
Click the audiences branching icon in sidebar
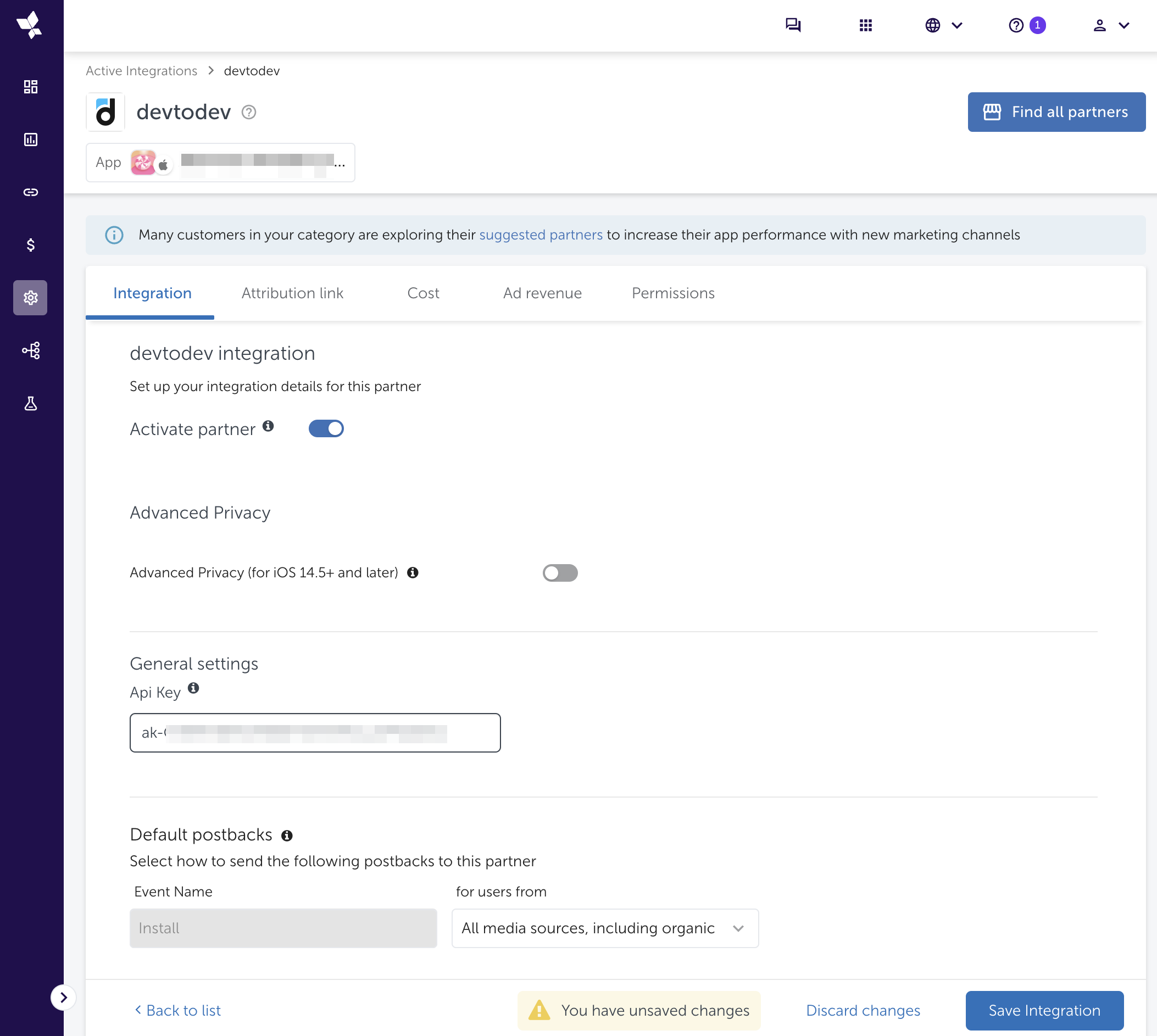[x=31, y=350]
